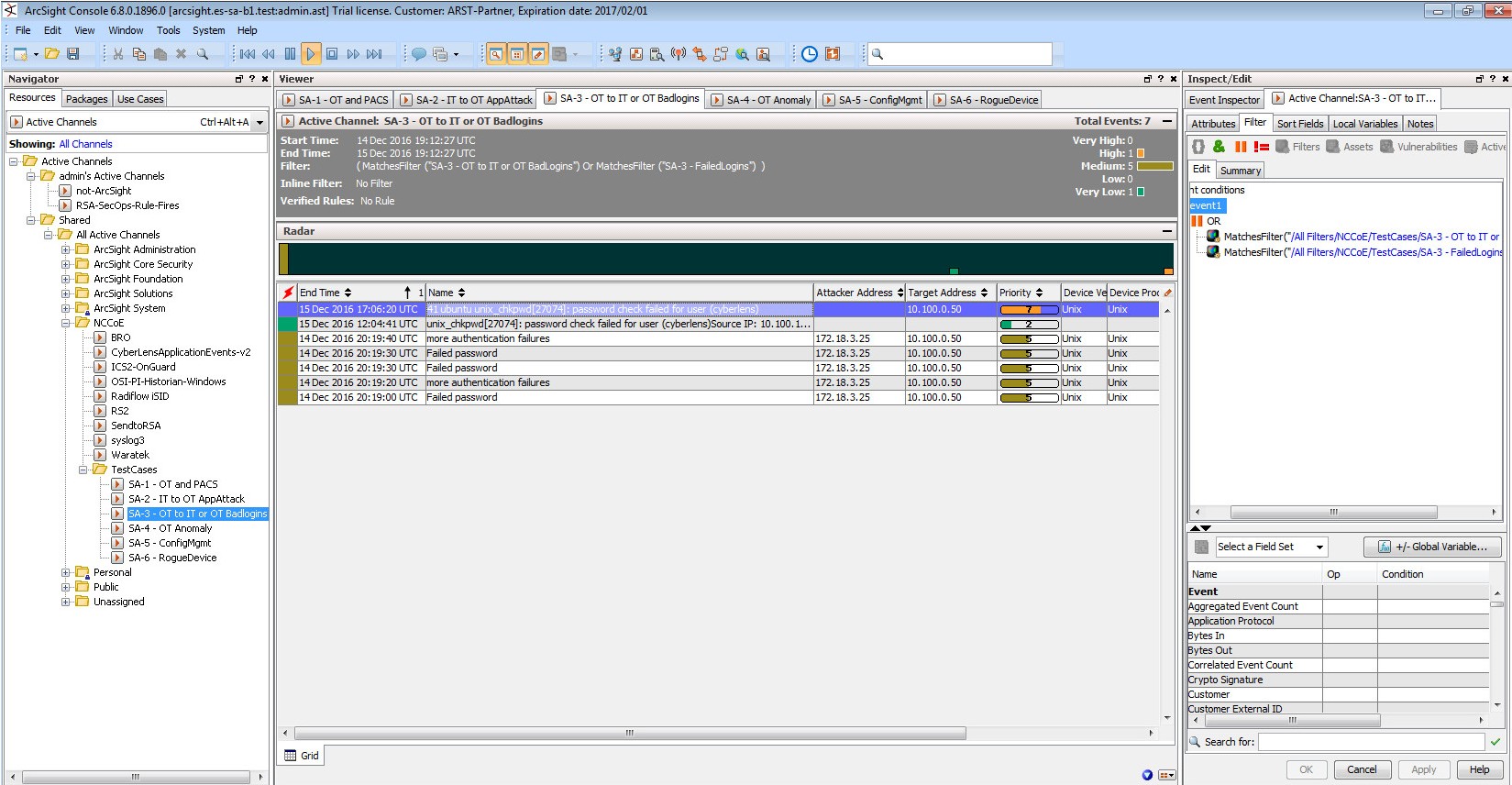This screenshot has height=785, width=1512.
Task: Click the +/- Global Variable button
Action: tap(1431, 547)
